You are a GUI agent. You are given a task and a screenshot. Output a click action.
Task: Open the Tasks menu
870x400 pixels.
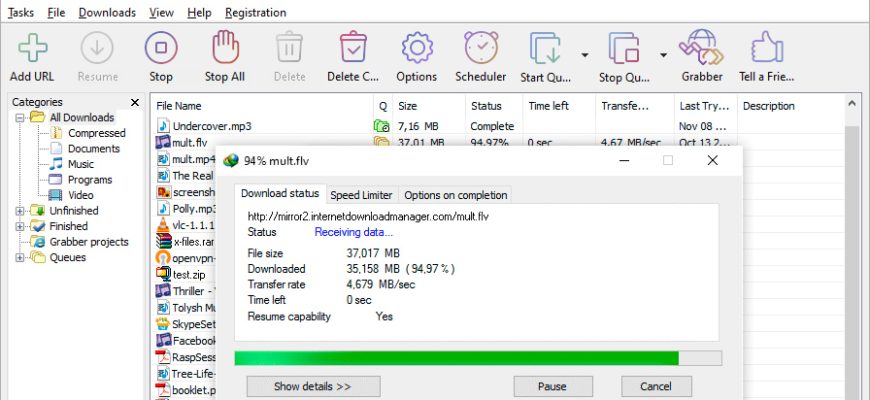click(21, 12)
